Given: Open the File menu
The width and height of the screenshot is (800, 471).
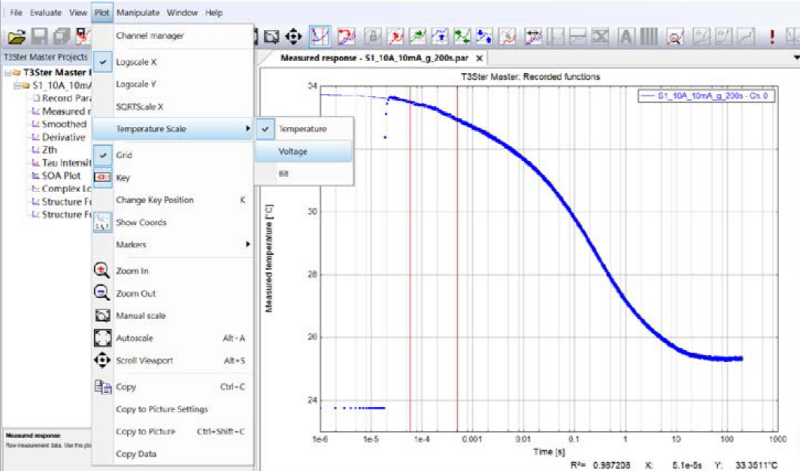Looking at the screenshot, I should coord(16,13).
